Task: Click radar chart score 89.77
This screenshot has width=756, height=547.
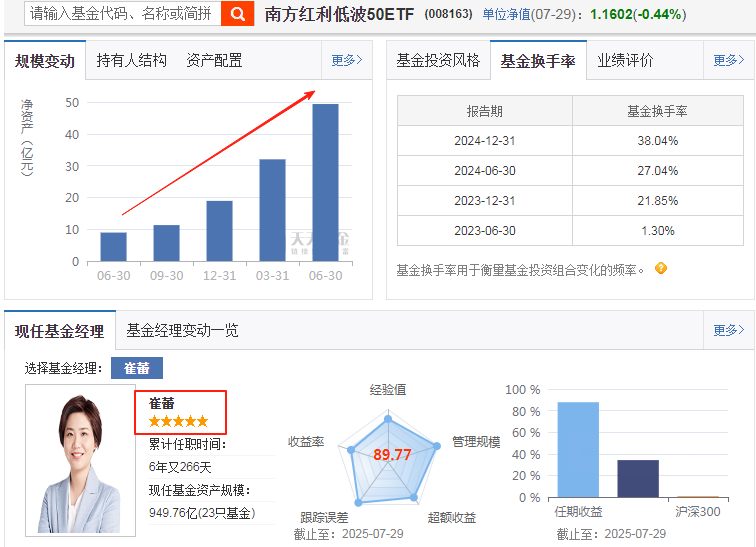Action: pyautogui.click(x=392, y=454)
